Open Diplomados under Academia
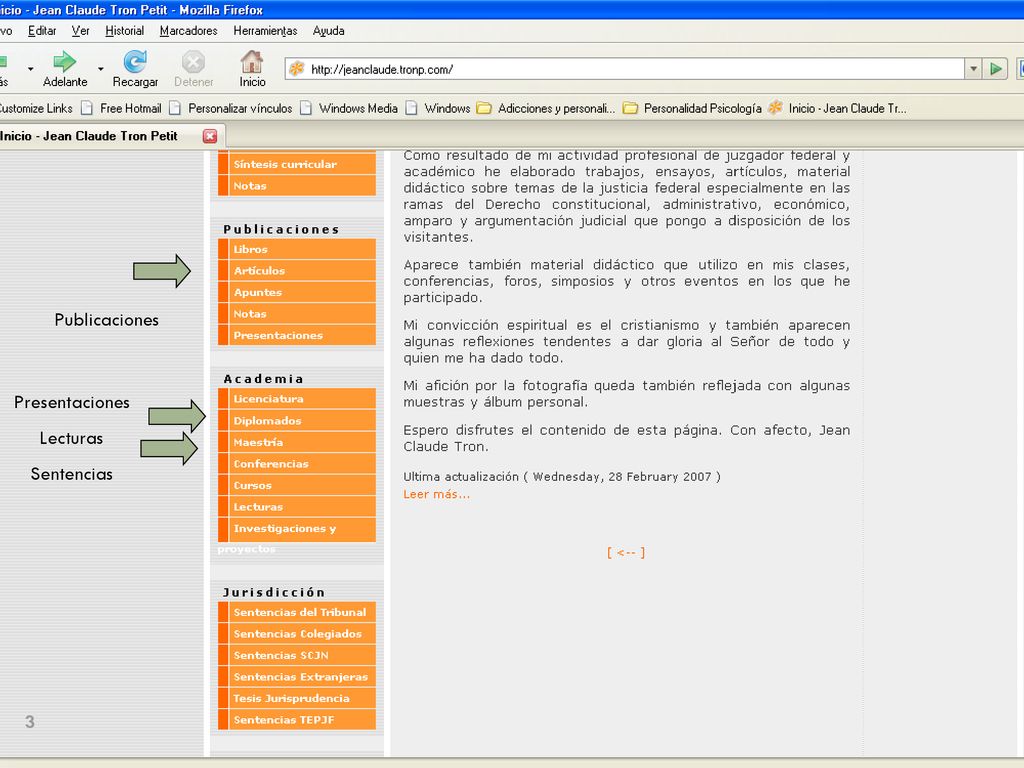Image resolution: width=1024 pixels, height=768 pixels. coord(297,421)
